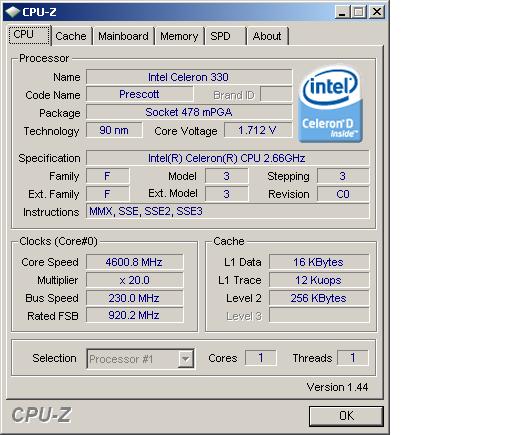Click the Code Name value Prescott
This screenshot has height=435, width=512.
[x=139, y=94]
